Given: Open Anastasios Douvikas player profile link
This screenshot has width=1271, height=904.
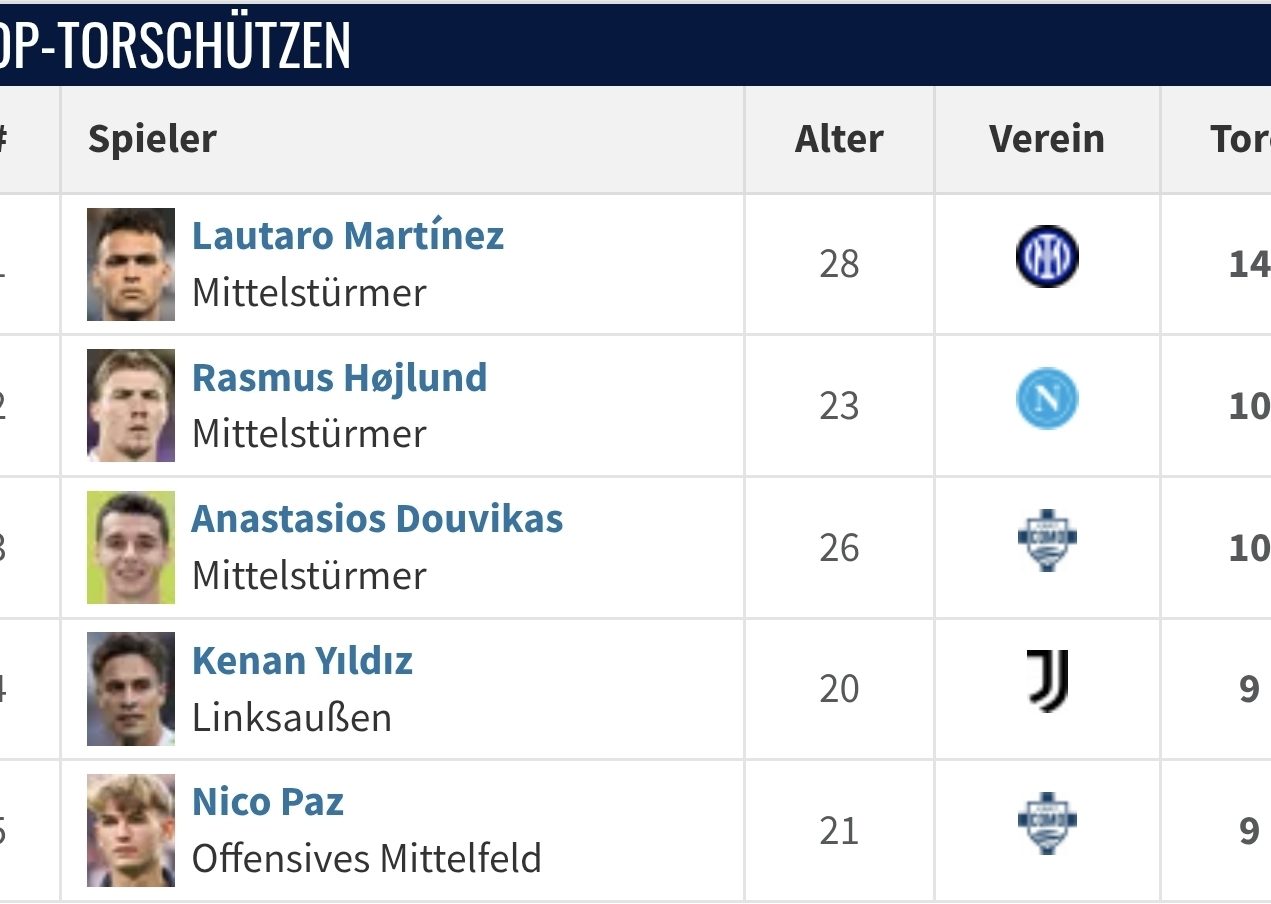Looking at the screenshot, I should [x=377, y=519].
